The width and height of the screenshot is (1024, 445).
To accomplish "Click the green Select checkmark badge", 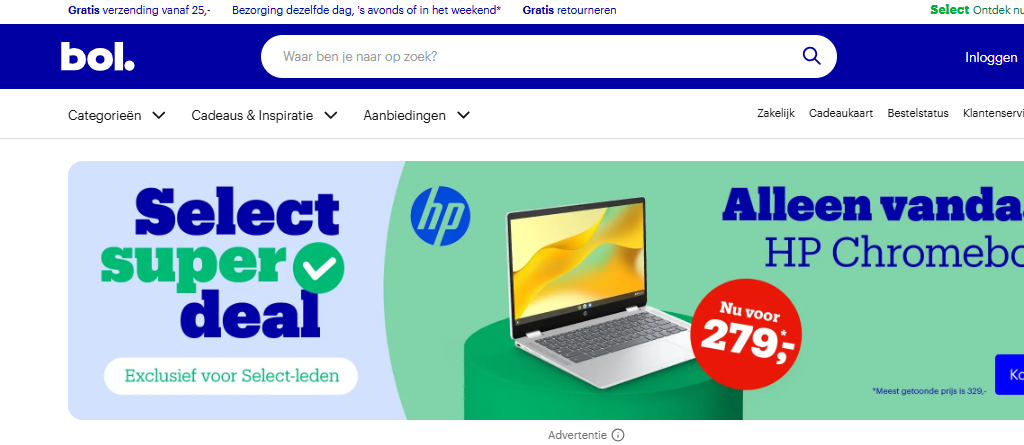I will click(318, 267).
